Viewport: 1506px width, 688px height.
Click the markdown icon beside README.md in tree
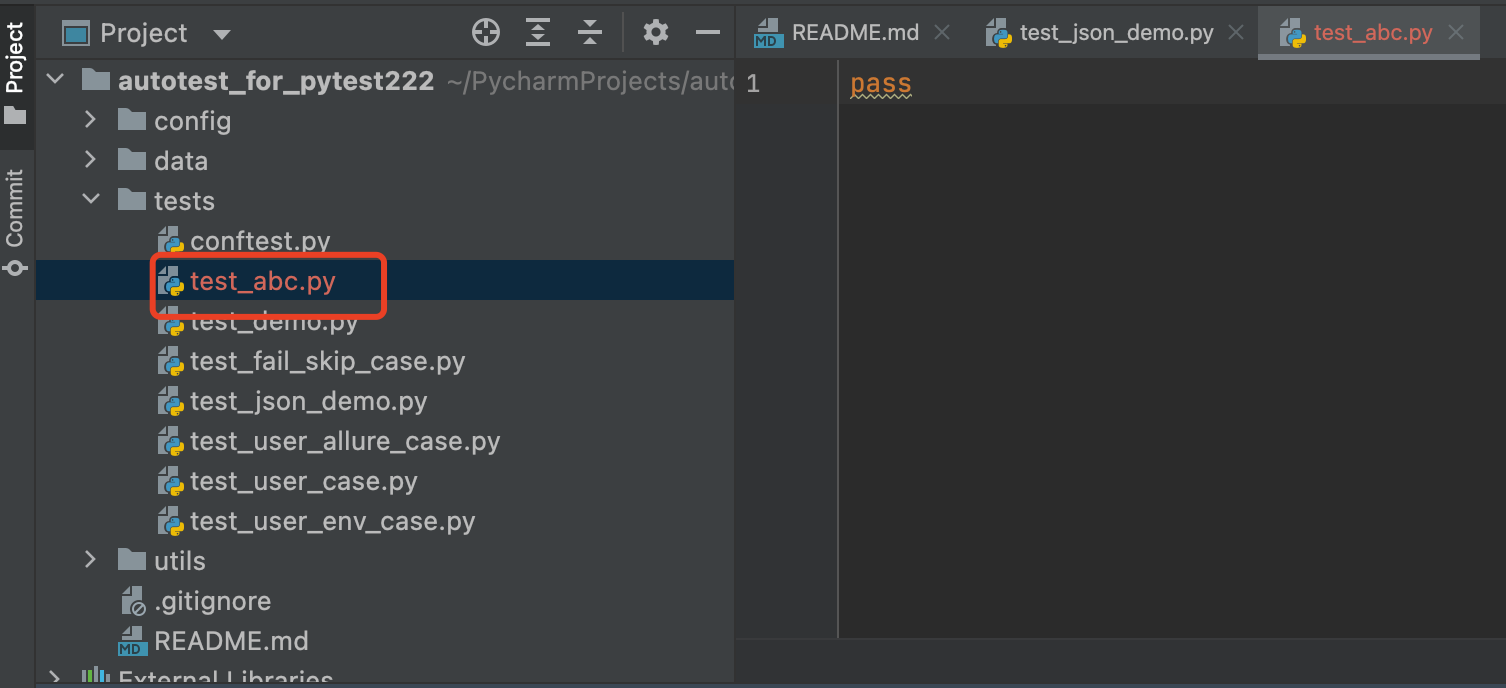point(133,641)
